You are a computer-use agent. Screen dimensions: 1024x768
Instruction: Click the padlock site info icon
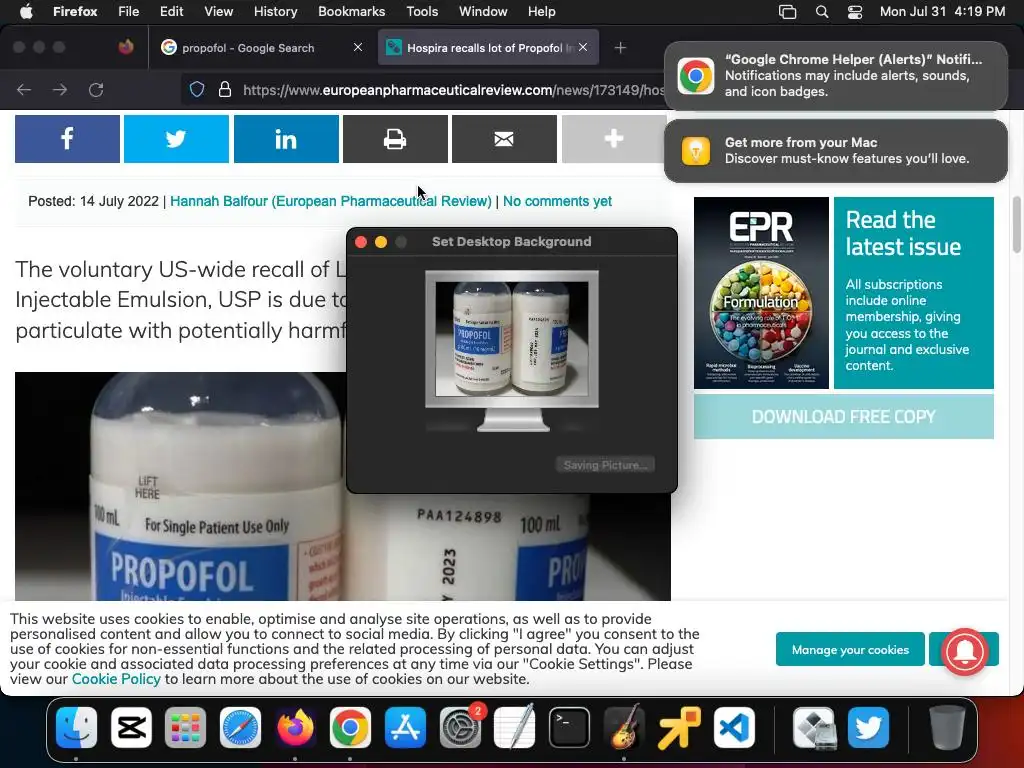(x=225, y=89)
